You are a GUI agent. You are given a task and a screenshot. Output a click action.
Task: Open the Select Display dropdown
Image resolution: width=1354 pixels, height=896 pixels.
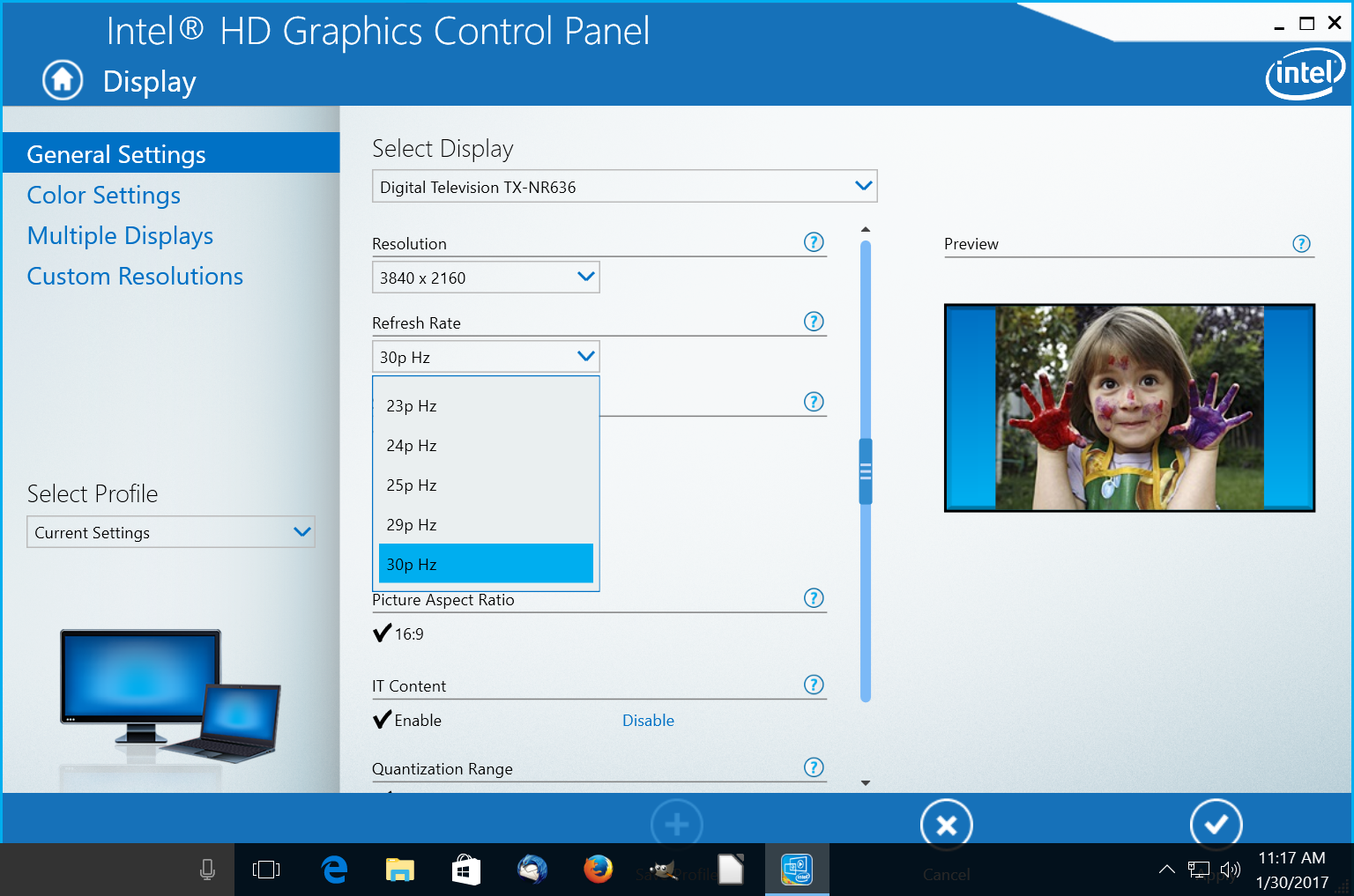(625, 186)
